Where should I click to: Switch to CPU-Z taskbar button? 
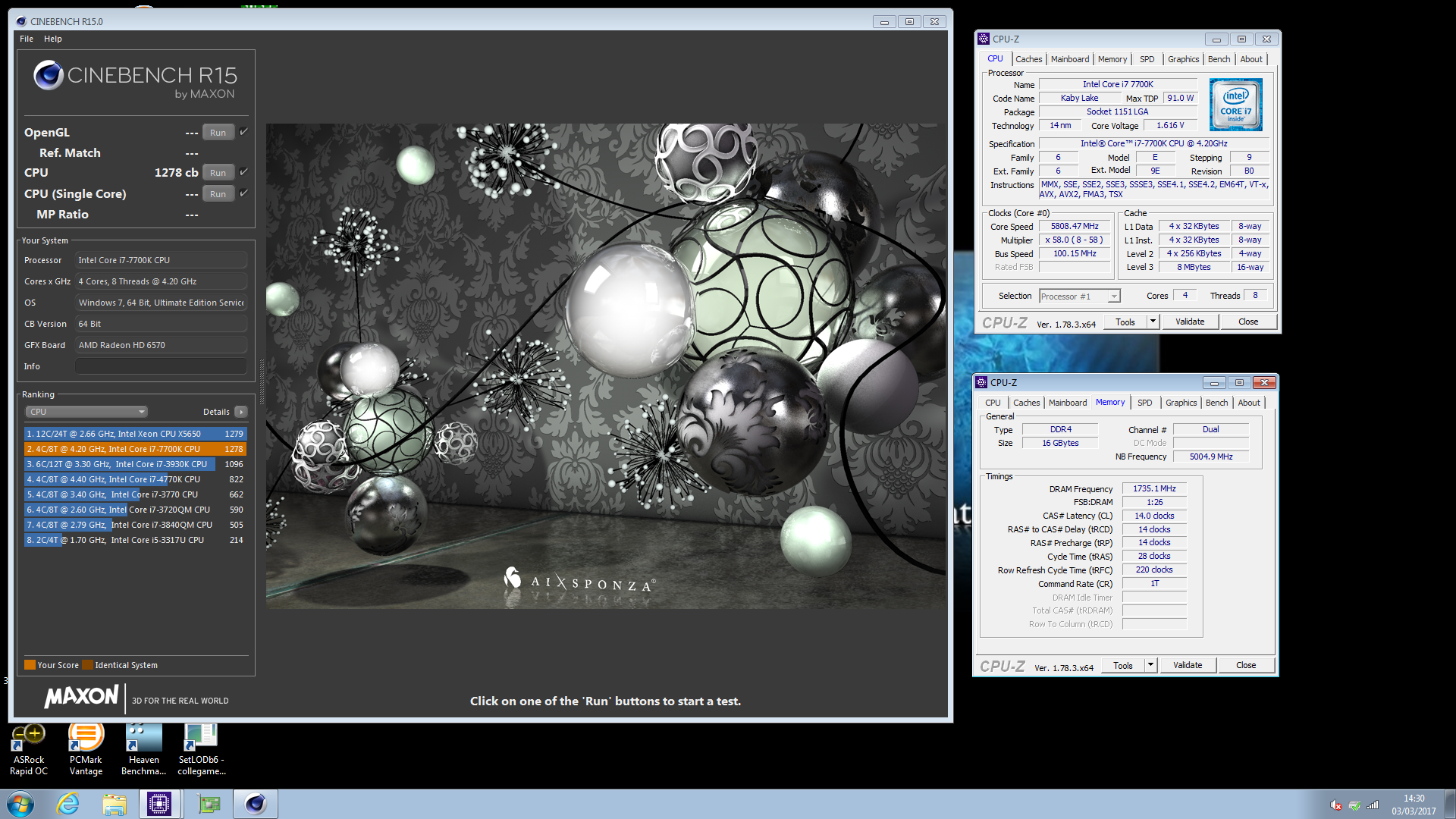pos(160,804)
